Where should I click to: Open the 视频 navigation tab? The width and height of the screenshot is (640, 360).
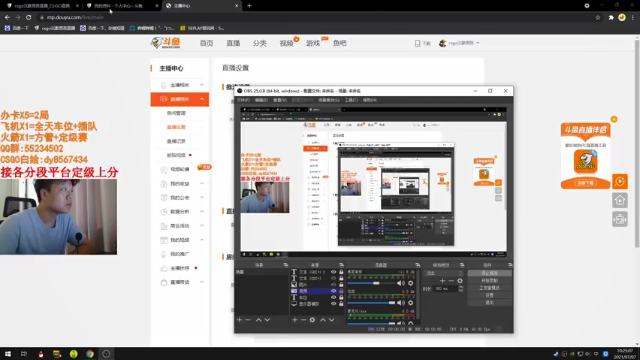click(x=287, y=43)
